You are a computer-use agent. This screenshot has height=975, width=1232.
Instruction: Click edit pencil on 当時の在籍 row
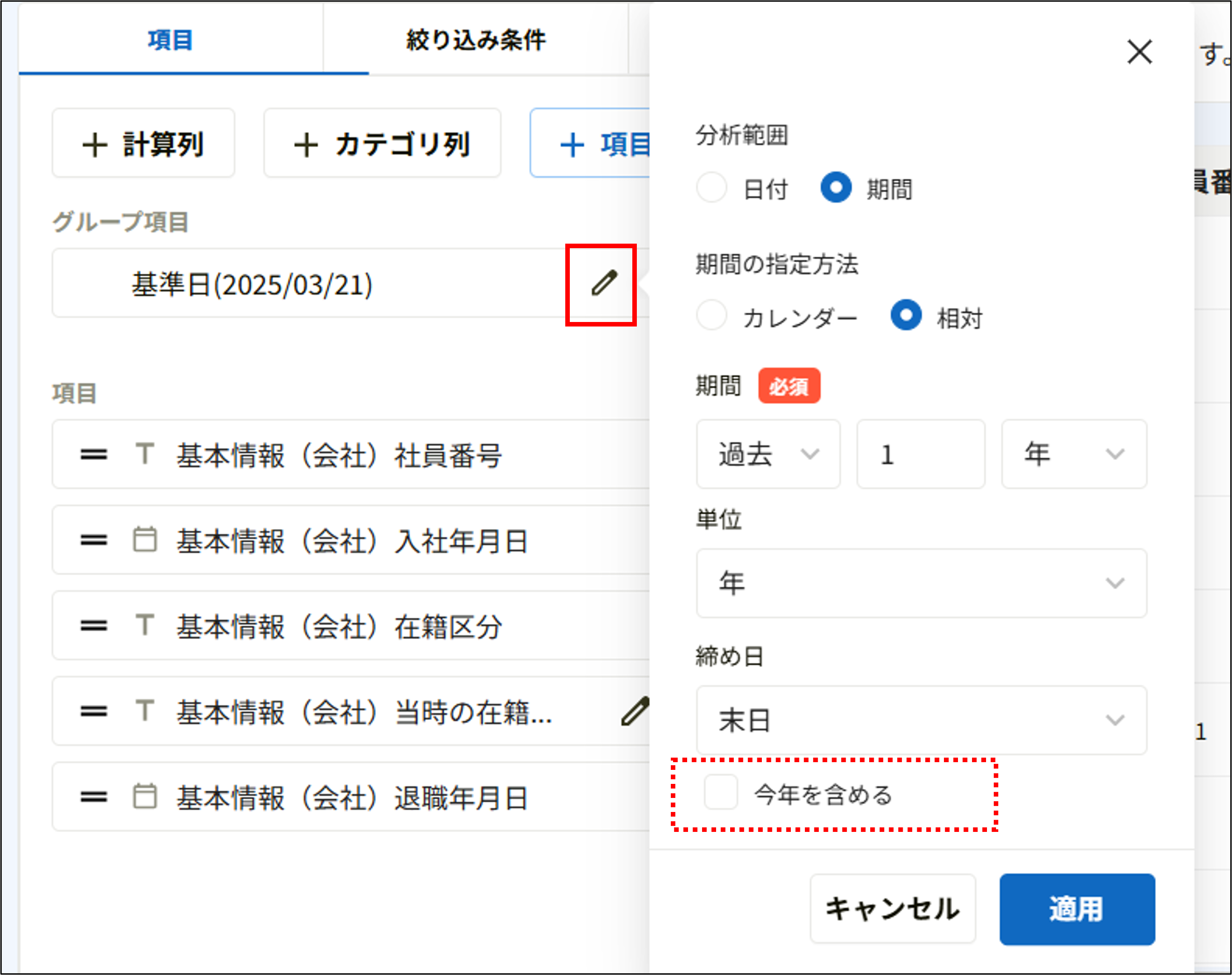tap(635, 711)
